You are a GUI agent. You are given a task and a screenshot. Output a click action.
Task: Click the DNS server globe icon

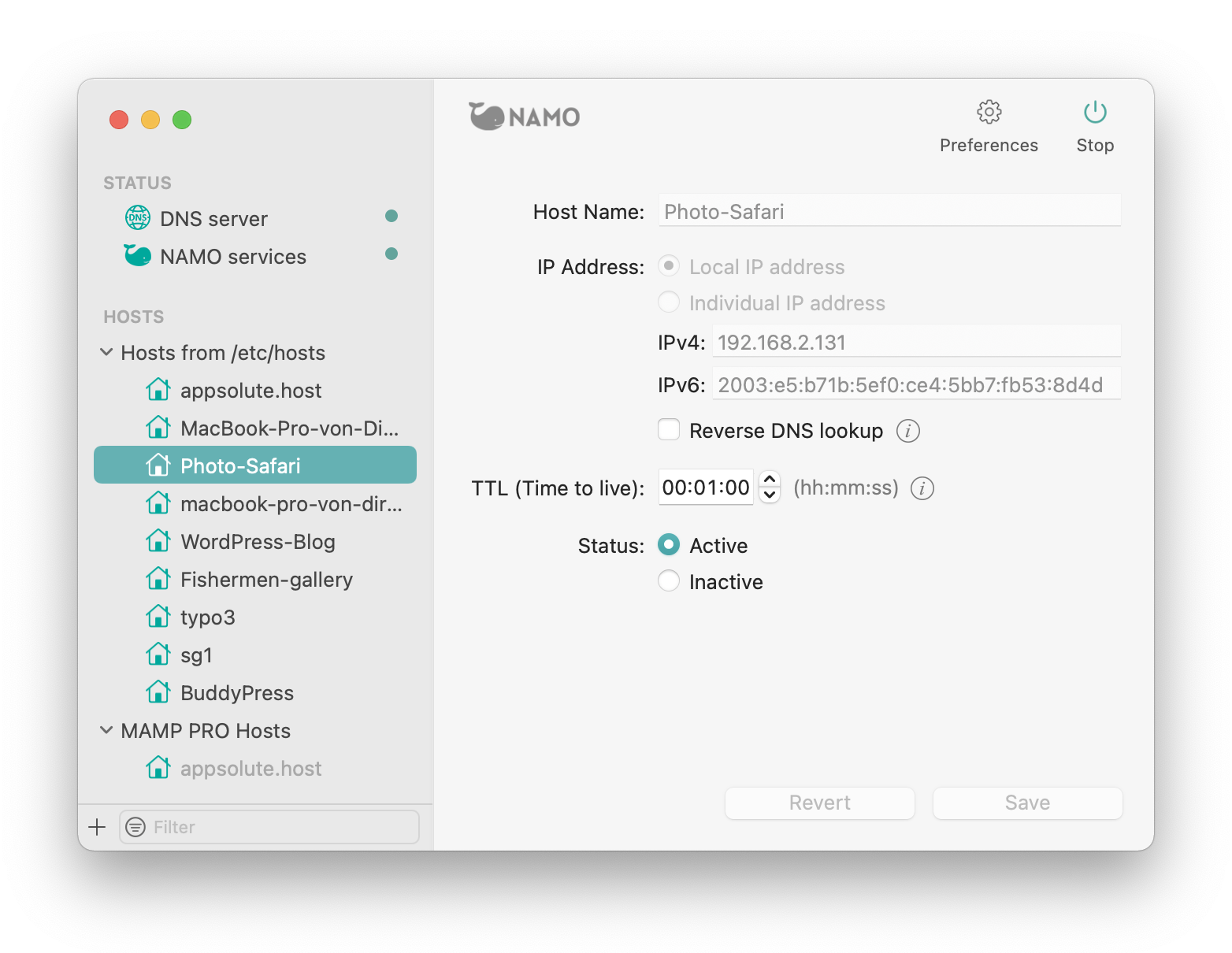pyautogui.click(x=138, y=217)
